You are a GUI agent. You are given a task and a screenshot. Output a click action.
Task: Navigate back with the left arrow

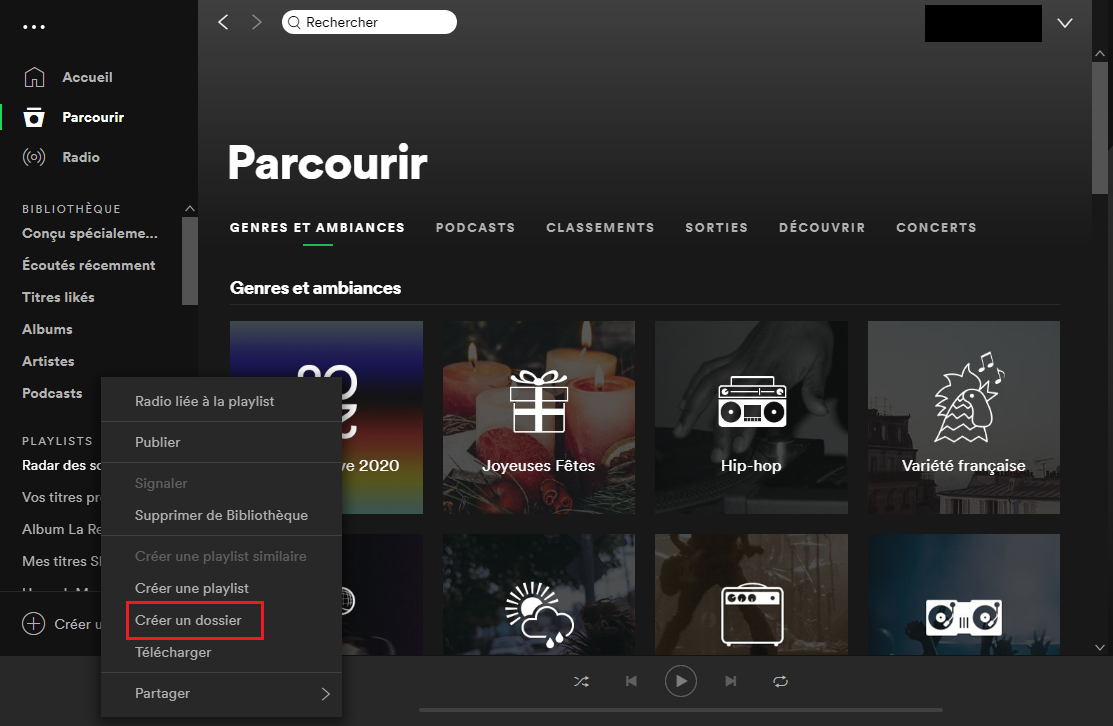[222, 21]
